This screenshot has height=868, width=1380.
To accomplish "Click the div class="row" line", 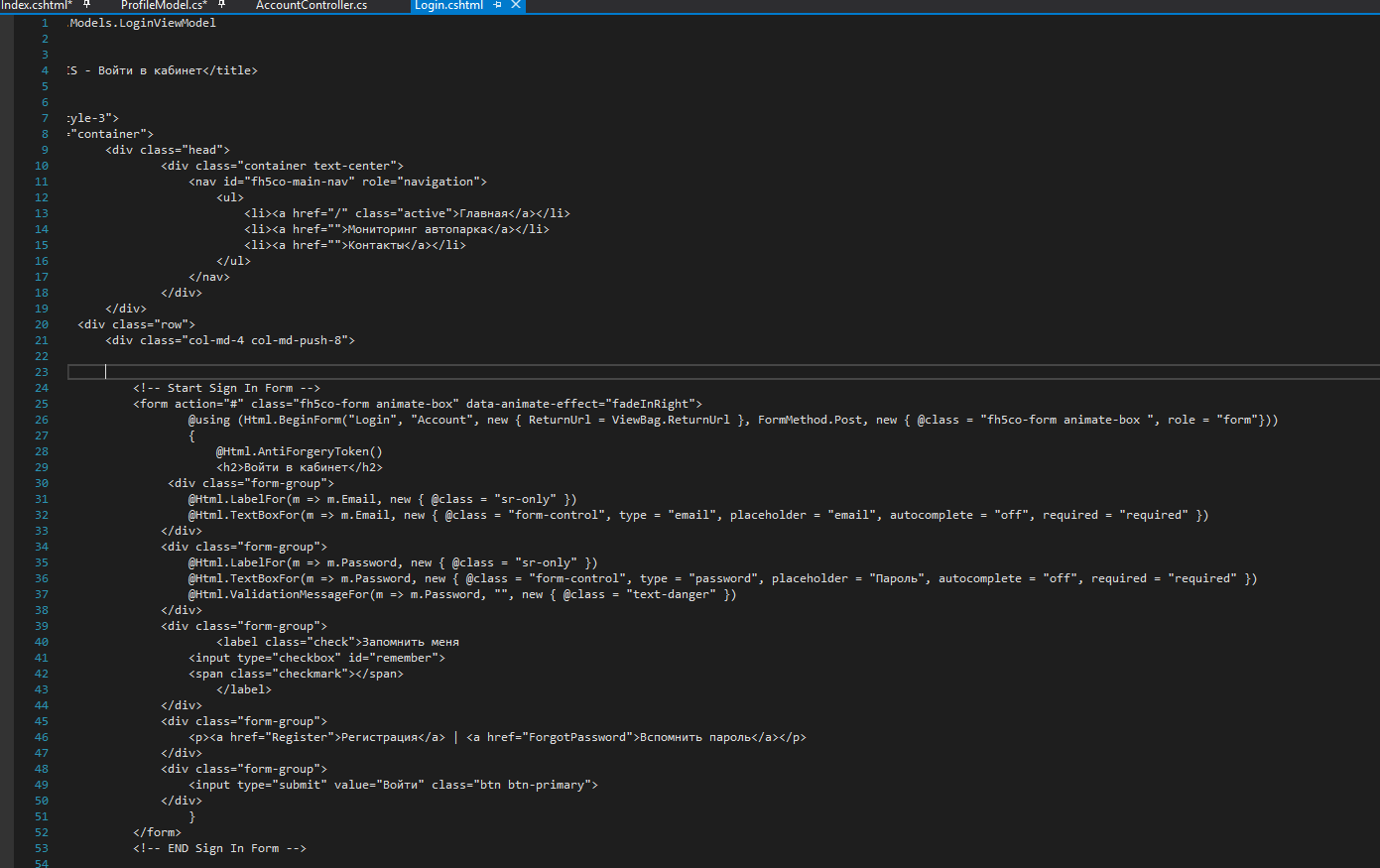I will click(137, 324).
